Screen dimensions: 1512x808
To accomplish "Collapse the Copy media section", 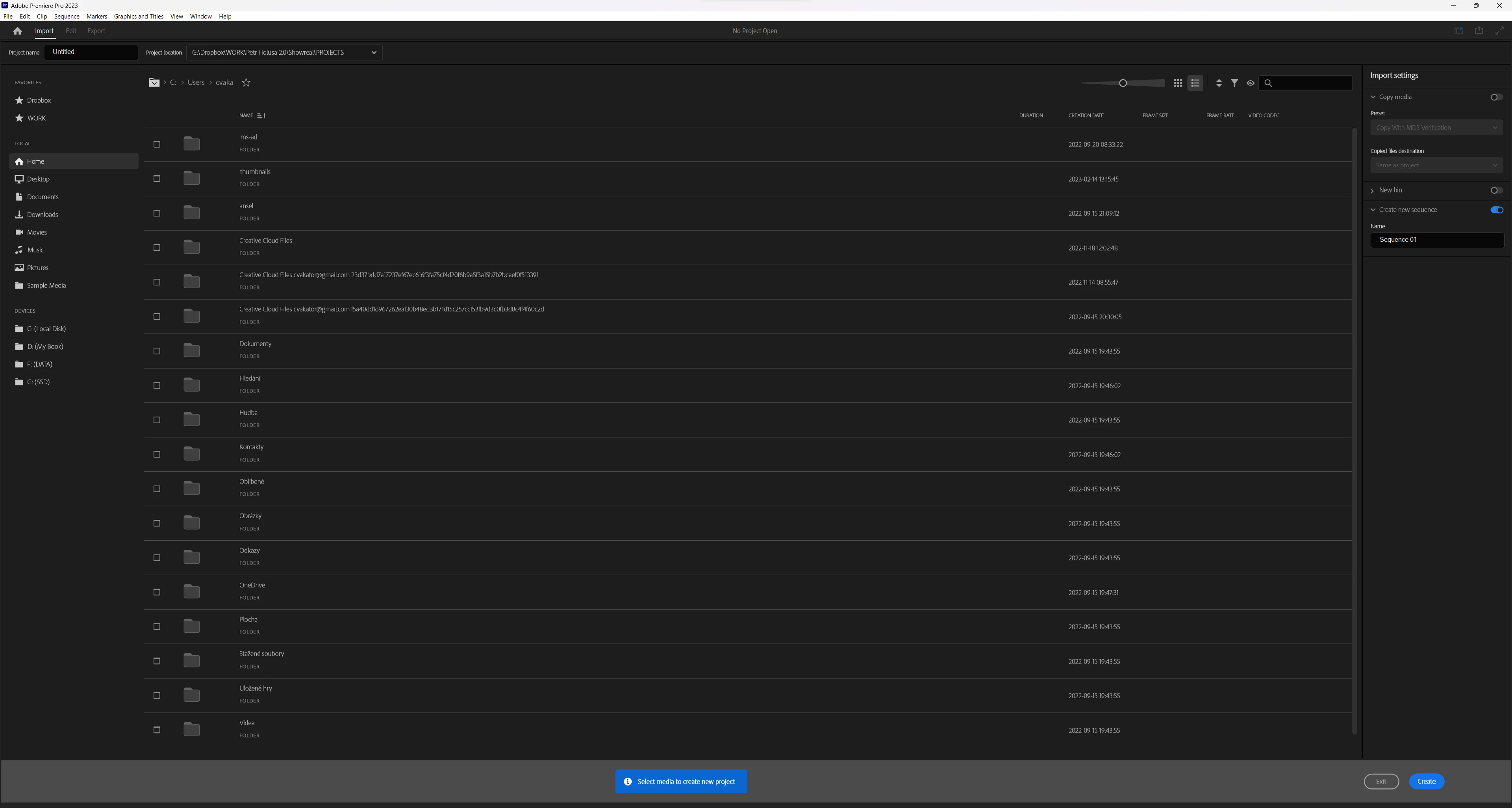I will point(1373,97).
